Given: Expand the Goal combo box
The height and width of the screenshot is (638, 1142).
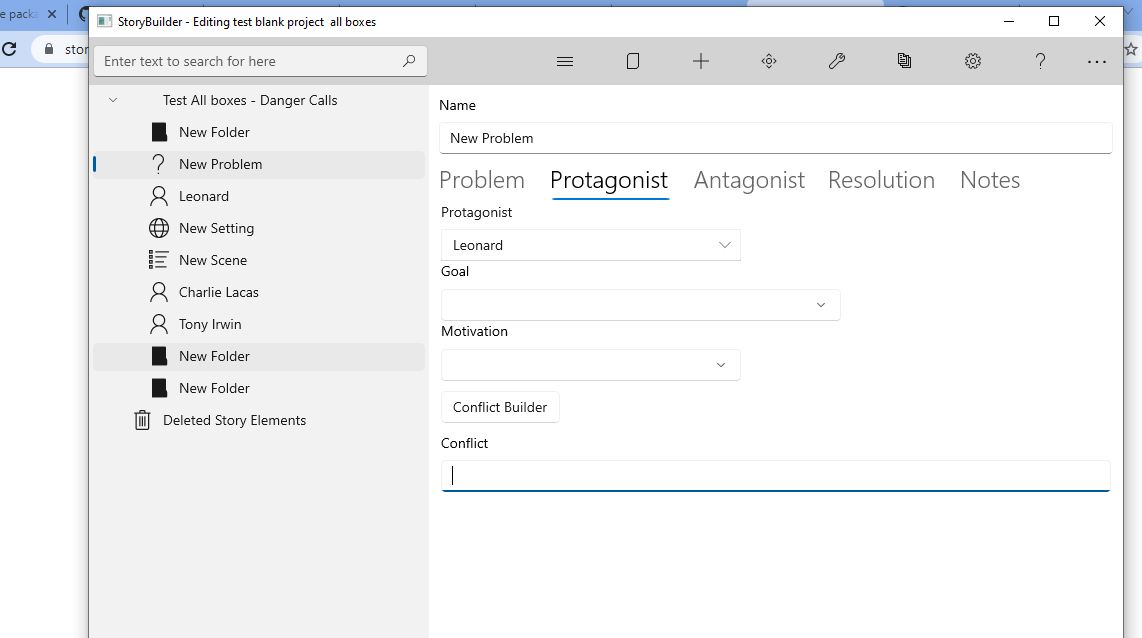Looking at the screenshot, I should pos(640,305).
